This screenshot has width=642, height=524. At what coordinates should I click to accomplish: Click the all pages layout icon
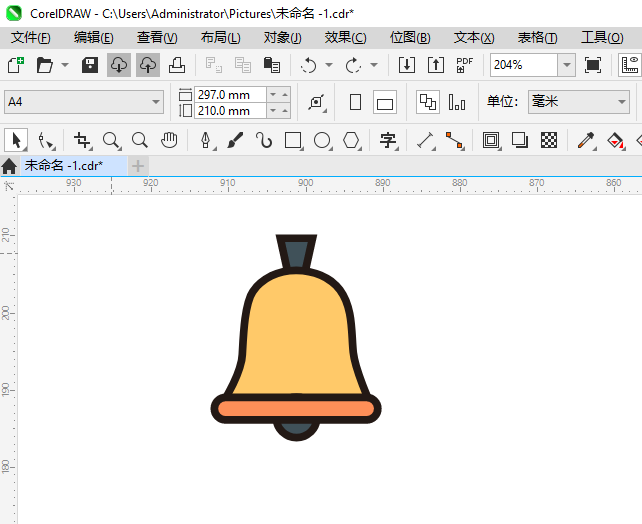(428, 102)
